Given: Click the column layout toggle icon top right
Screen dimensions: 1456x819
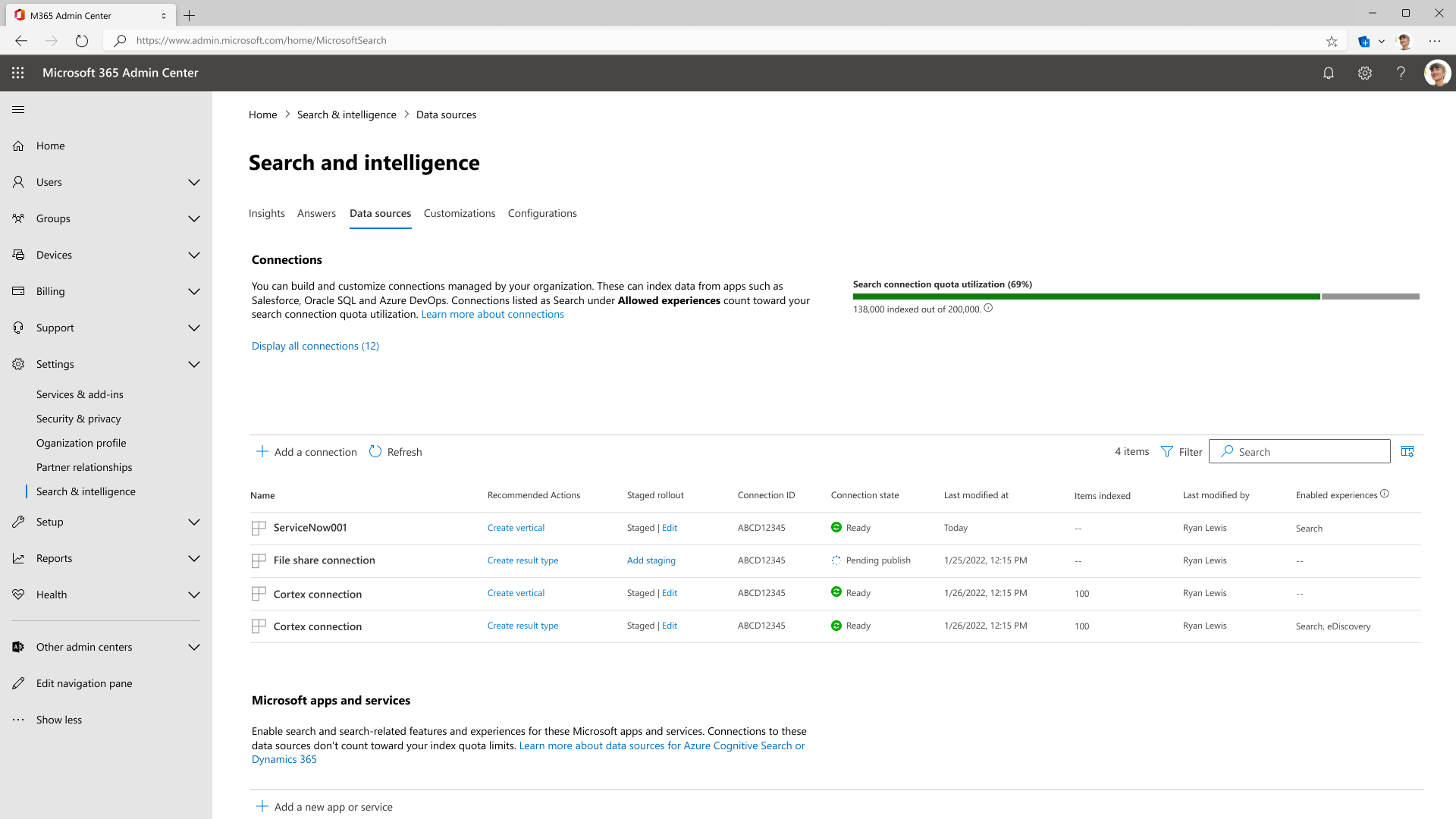Looking at the screenshot, I should point(1407,451).
